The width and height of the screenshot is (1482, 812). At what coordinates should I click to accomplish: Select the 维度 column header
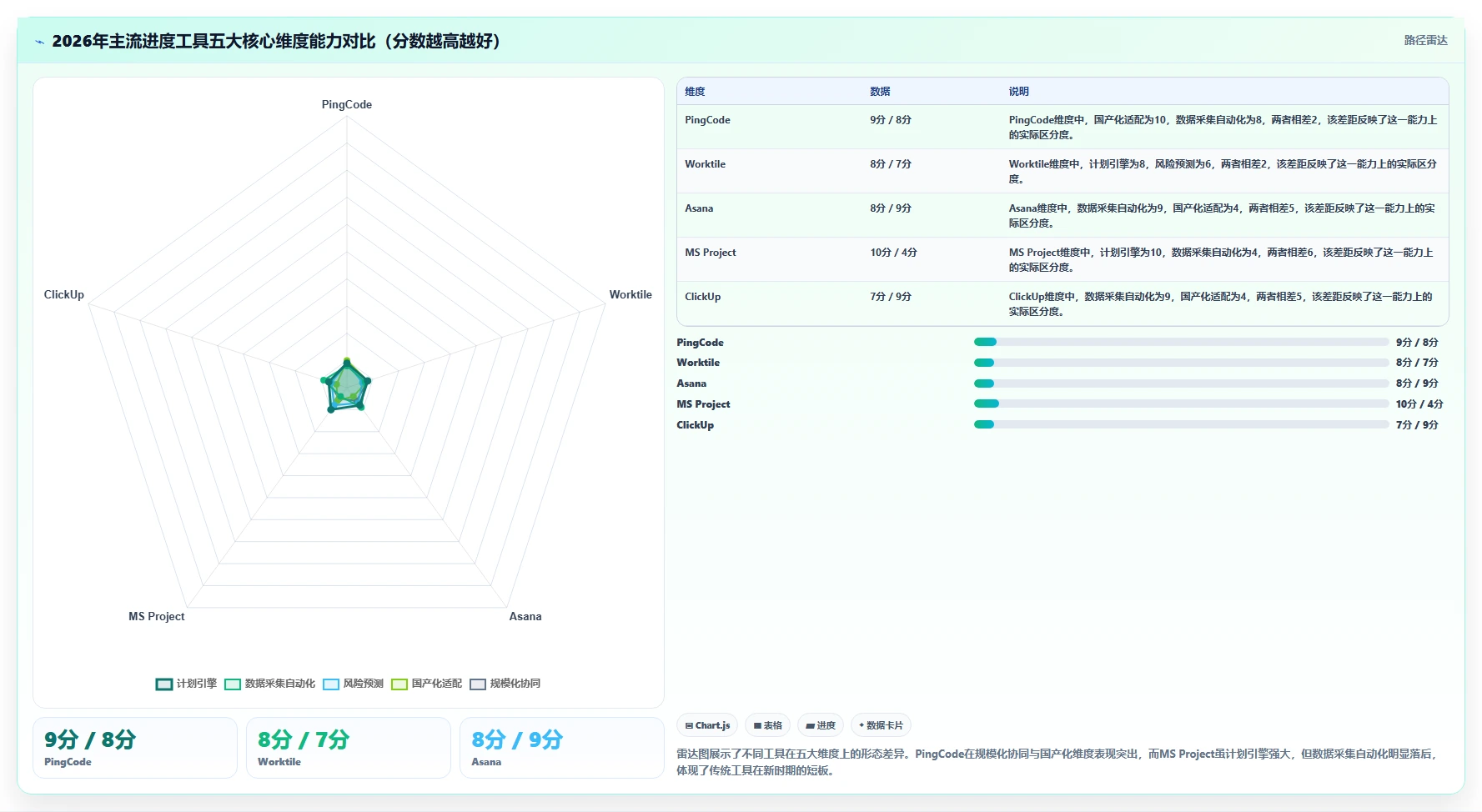click(x=695, y=92)
